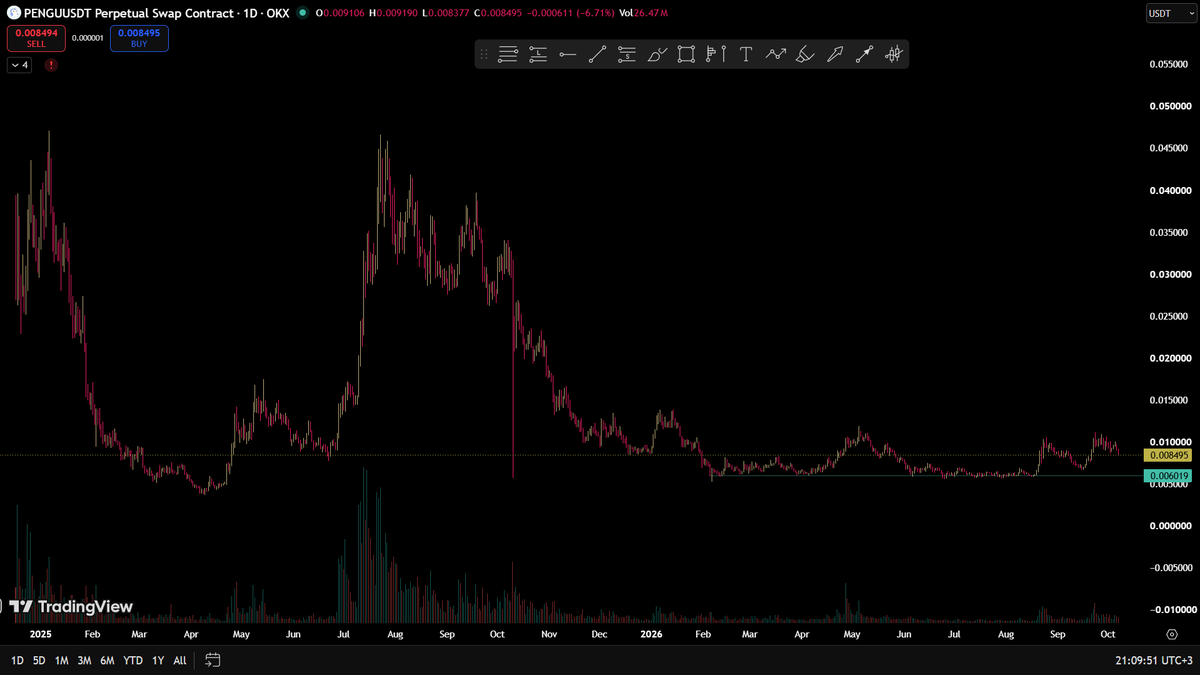Grab the drawing toolbar's dotted handle
This screenshot has height=675, width=1200.
point(484,54)
